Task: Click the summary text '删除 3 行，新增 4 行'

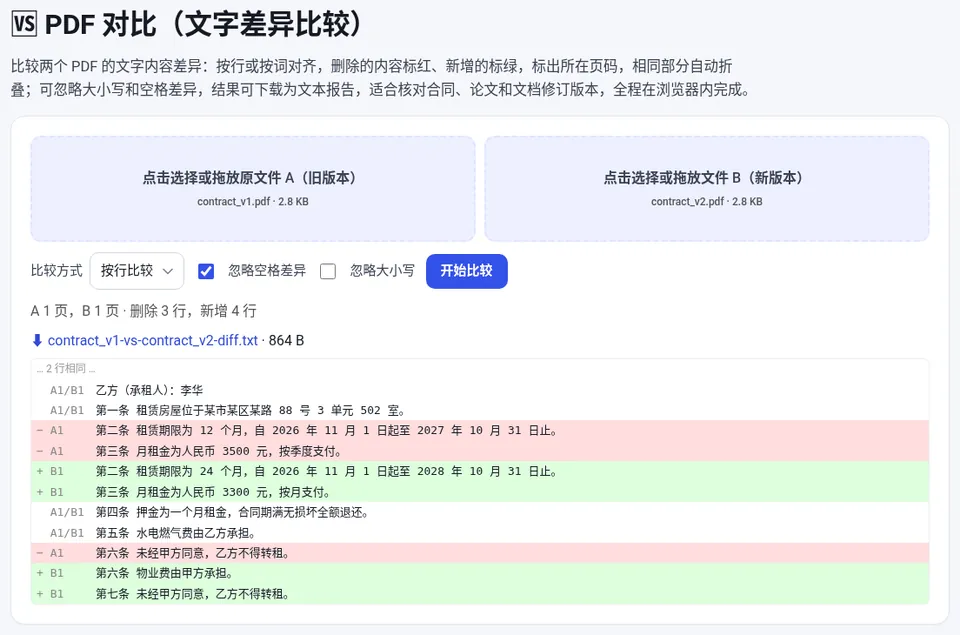Action: click(x=193, y=311)
